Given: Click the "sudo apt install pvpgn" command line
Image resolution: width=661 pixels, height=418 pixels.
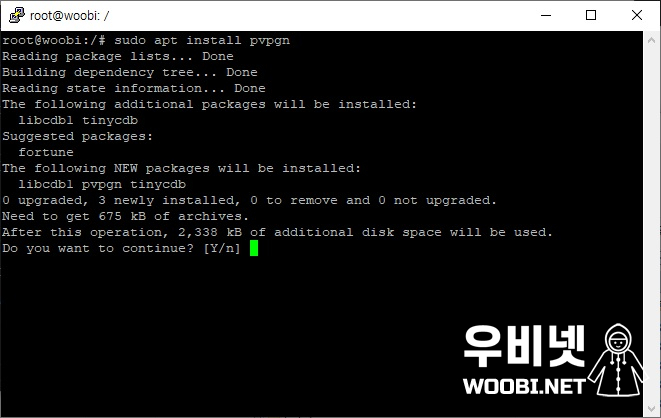Looking at the screenshot, I should click(202, 40).
